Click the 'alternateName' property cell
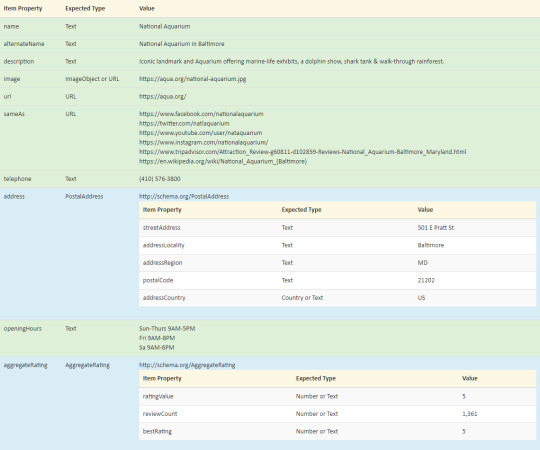540x450 pixels. 24,44
